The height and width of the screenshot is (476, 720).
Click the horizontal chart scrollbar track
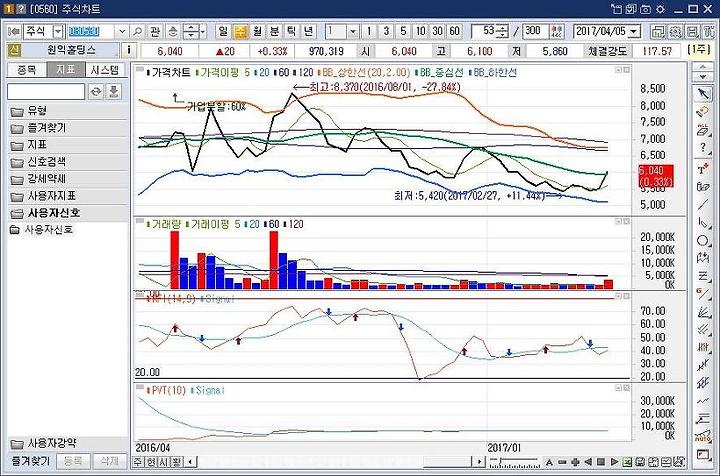point(333,462)
